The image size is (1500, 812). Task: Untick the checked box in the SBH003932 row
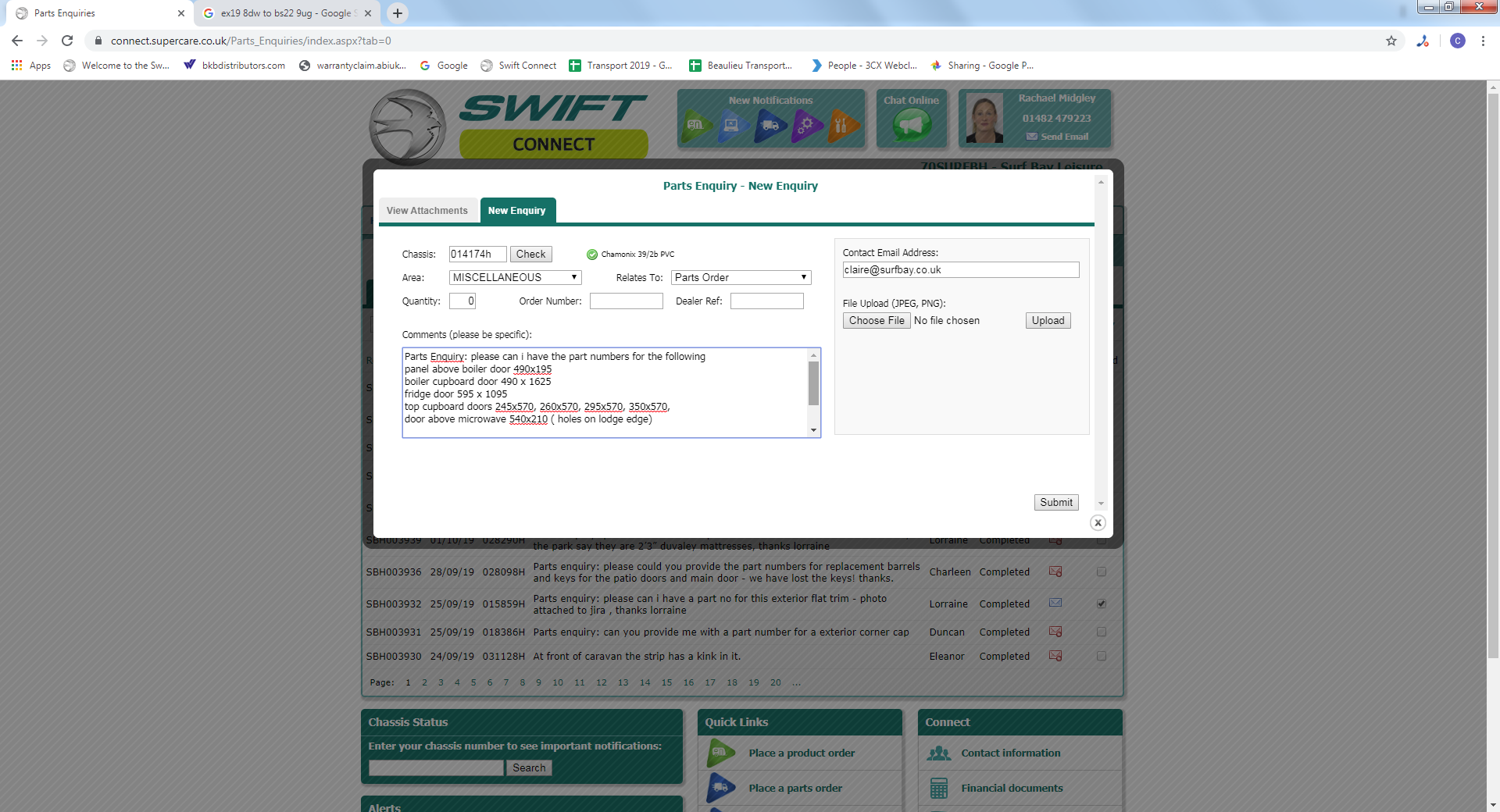click(x=1102, y=604)
